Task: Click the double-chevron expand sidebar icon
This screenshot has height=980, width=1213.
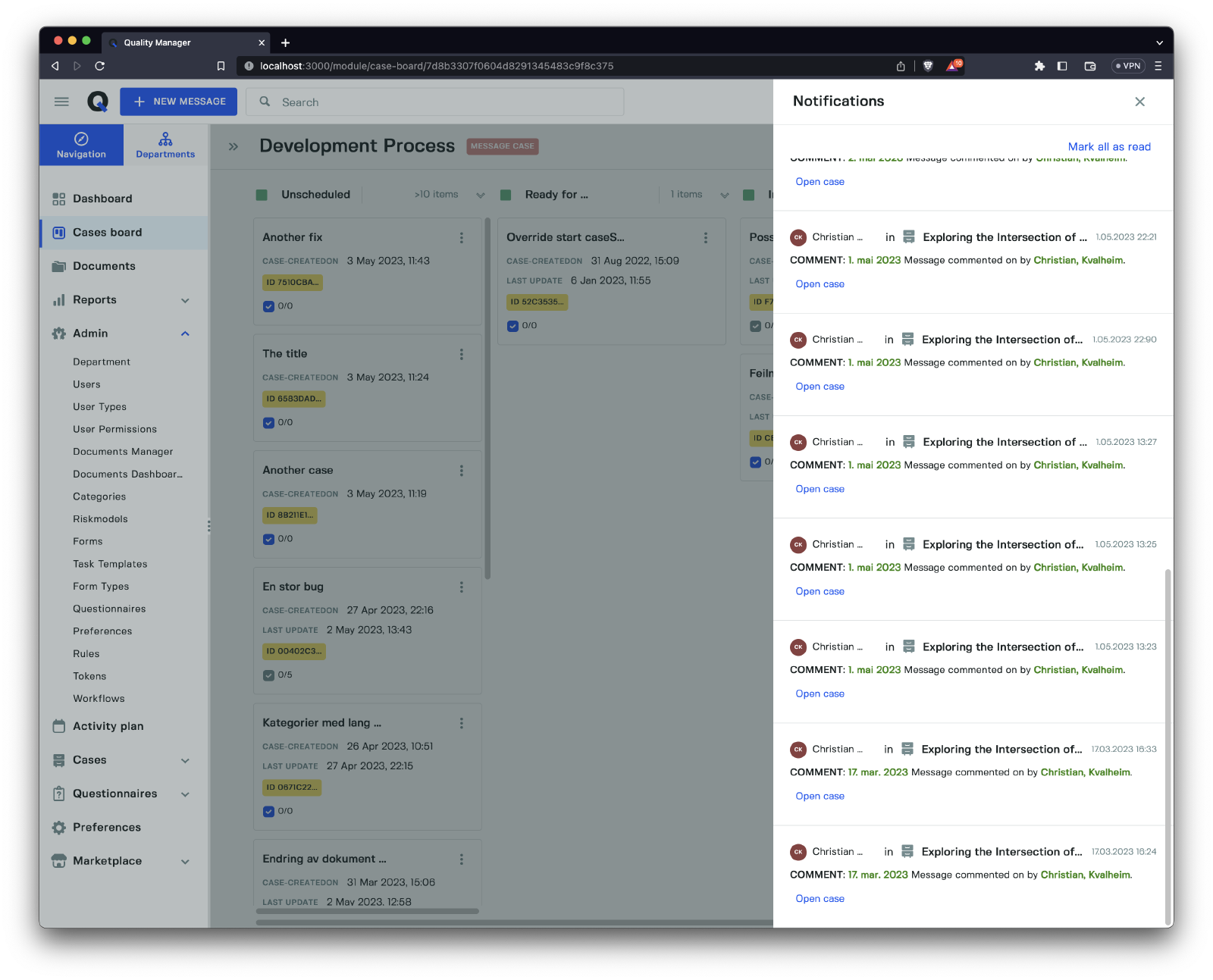Action: pyautogui.click(x=234, y=146)
